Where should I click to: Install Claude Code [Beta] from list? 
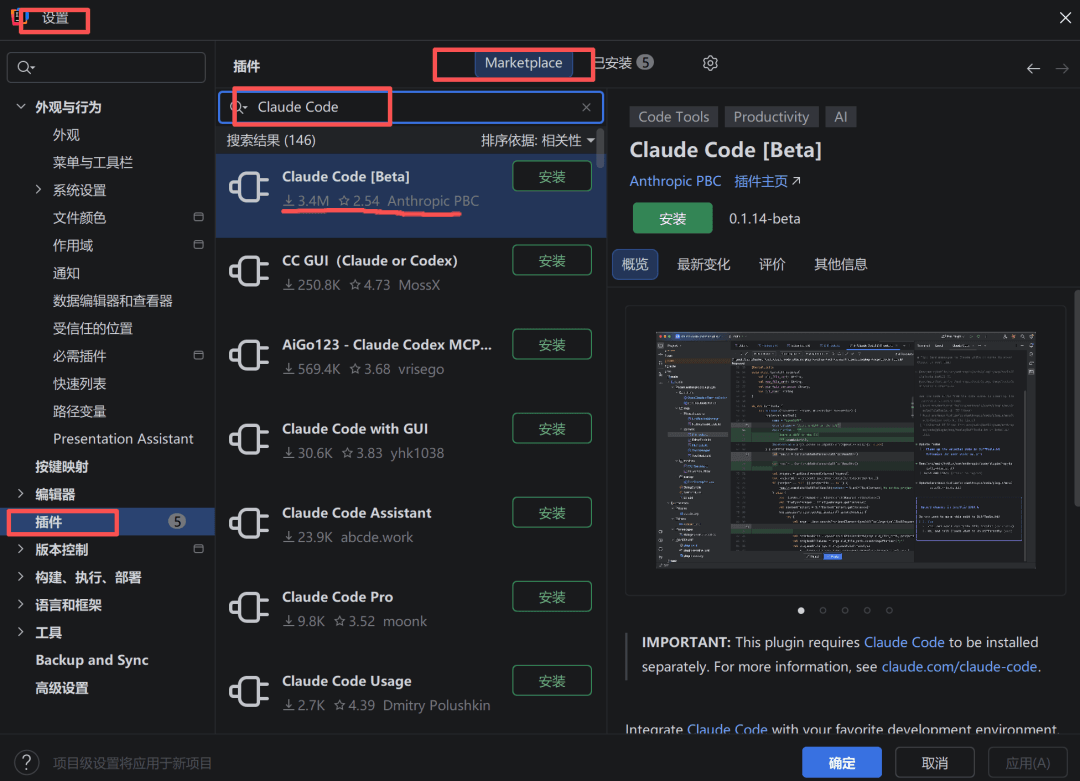click(x=552, y=176)
